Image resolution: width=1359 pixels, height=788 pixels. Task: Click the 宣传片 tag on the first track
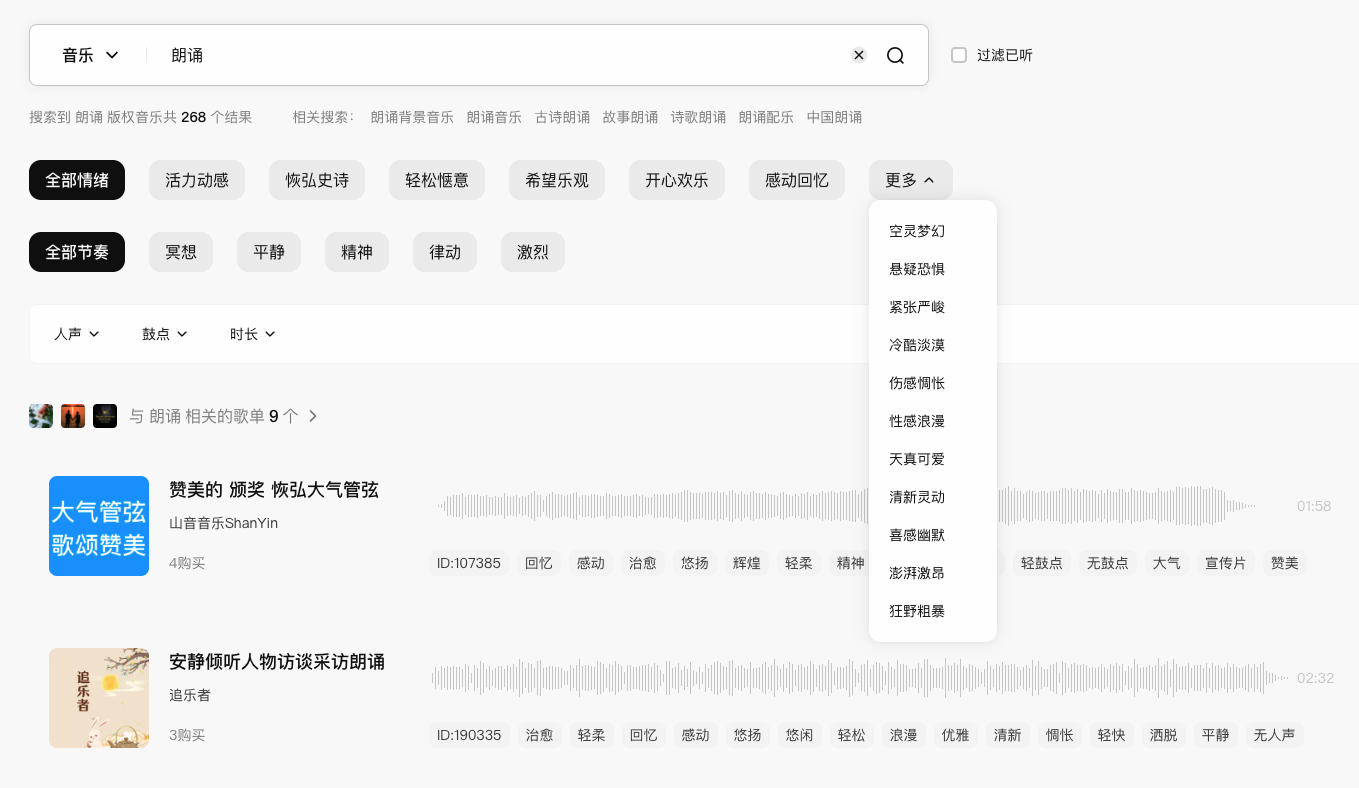click(x=1226, y=563)
